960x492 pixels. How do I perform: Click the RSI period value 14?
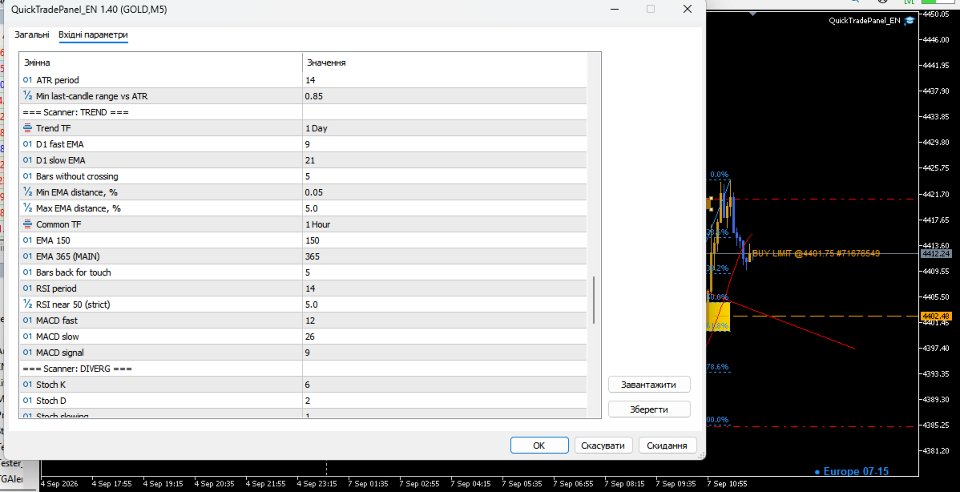click(444, 288)
